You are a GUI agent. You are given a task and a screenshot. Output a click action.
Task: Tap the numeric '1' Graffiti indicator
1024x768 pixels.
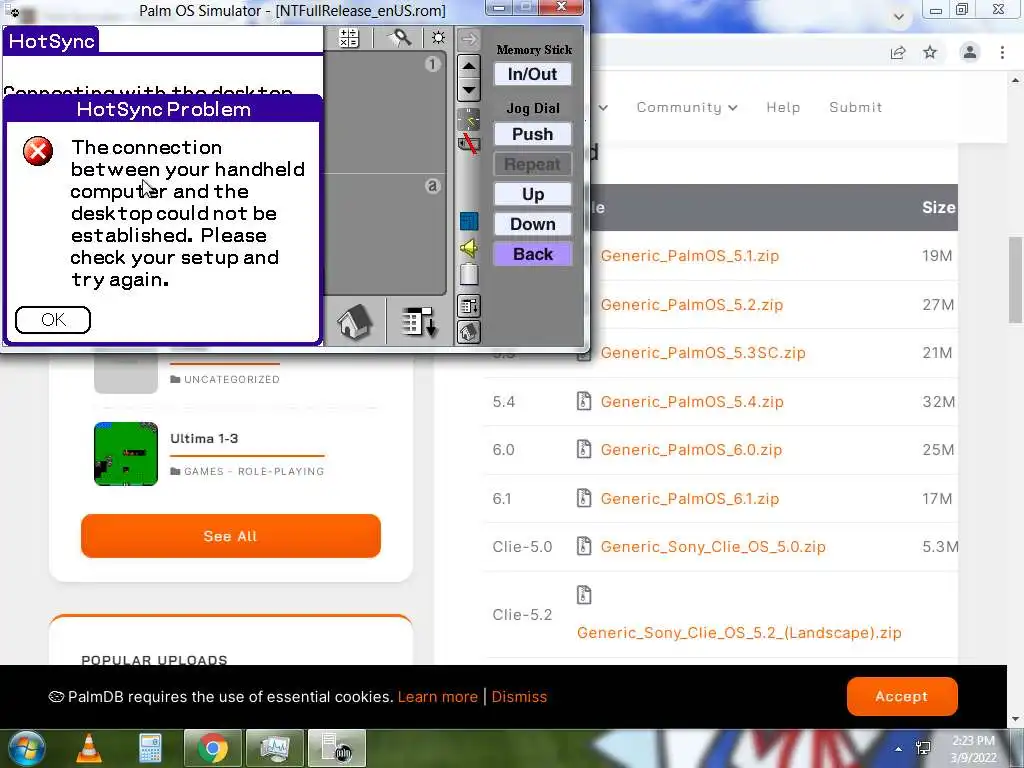click(x=432, y=64)
